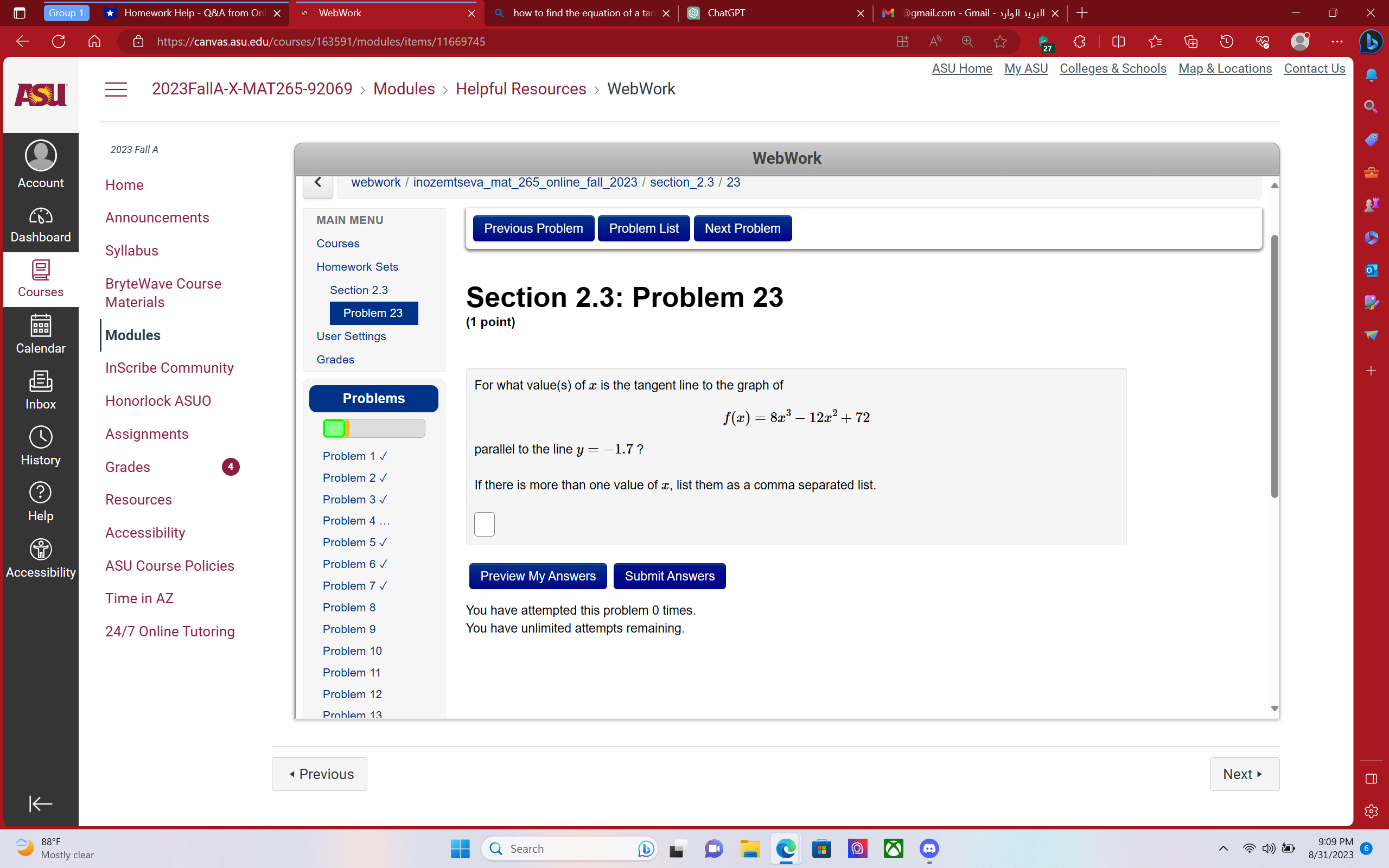Screen dimensions: 1389x868
Task: Refresh the page using the reload icon
Action: (x=58, y=41)
